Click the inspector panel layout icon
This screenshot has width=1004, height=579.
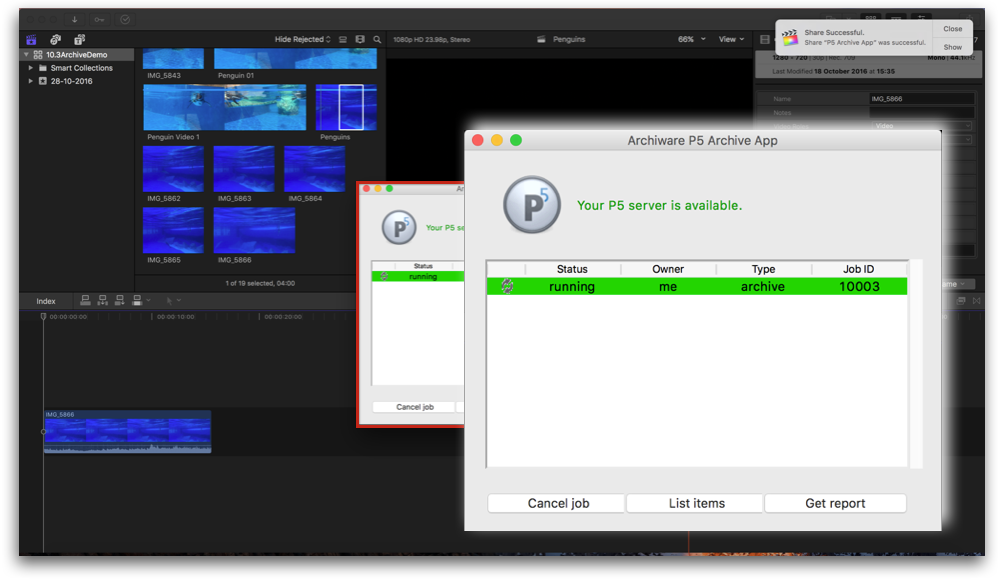click(x=765, y=40)
